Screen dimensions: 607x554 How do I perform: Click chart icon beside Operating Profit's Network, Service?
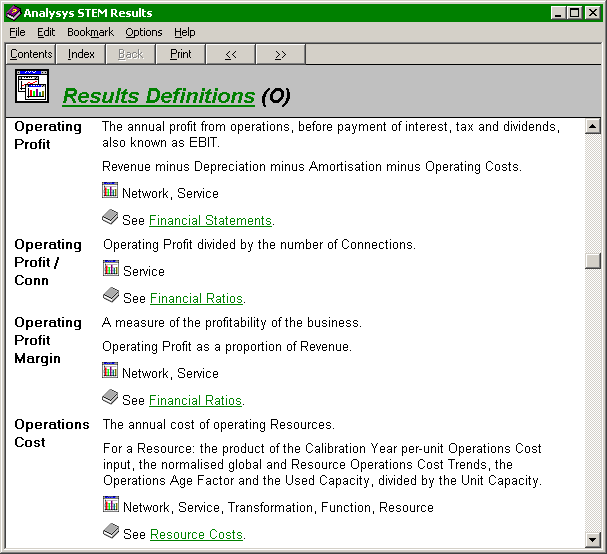tap(110, 190)
